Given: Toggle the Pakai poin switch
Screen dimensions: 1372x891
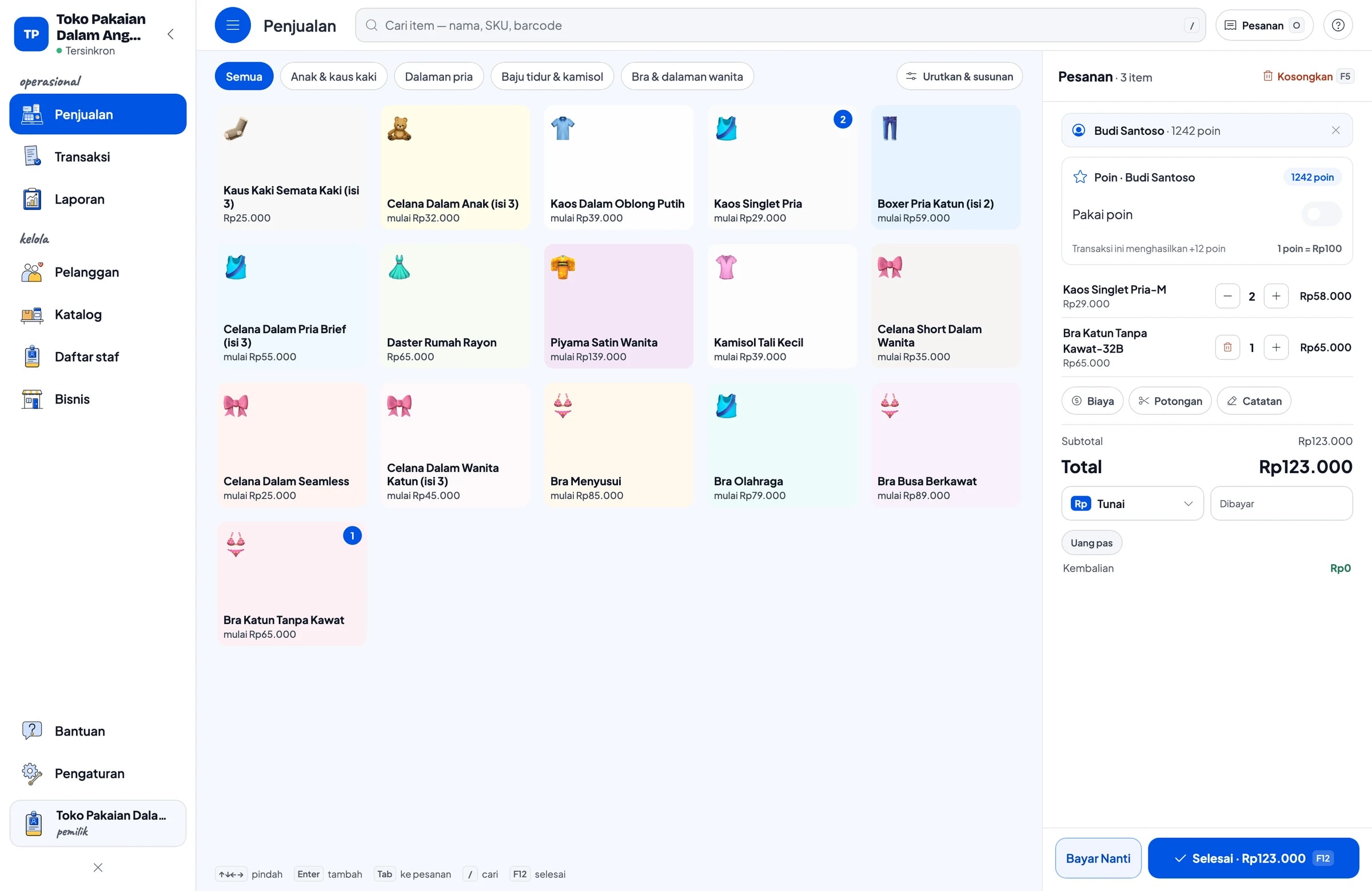Looking at the screenshot, I should point(1321,214).
